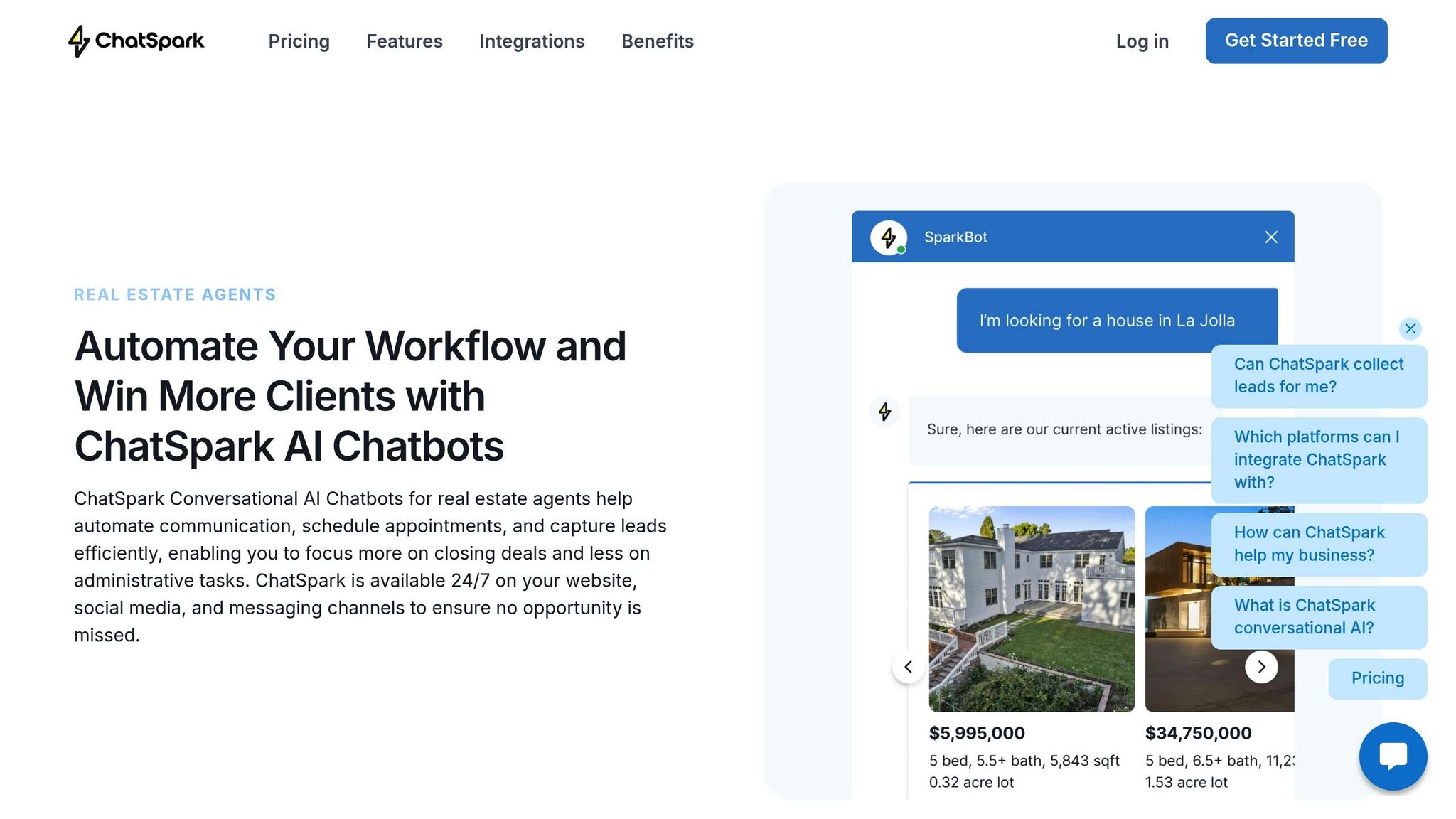Image resolution: width=1456 pixels, height=819 pixels.
Task: Open the floating live chat bubble widget
Action: (x=1393, y=756)
